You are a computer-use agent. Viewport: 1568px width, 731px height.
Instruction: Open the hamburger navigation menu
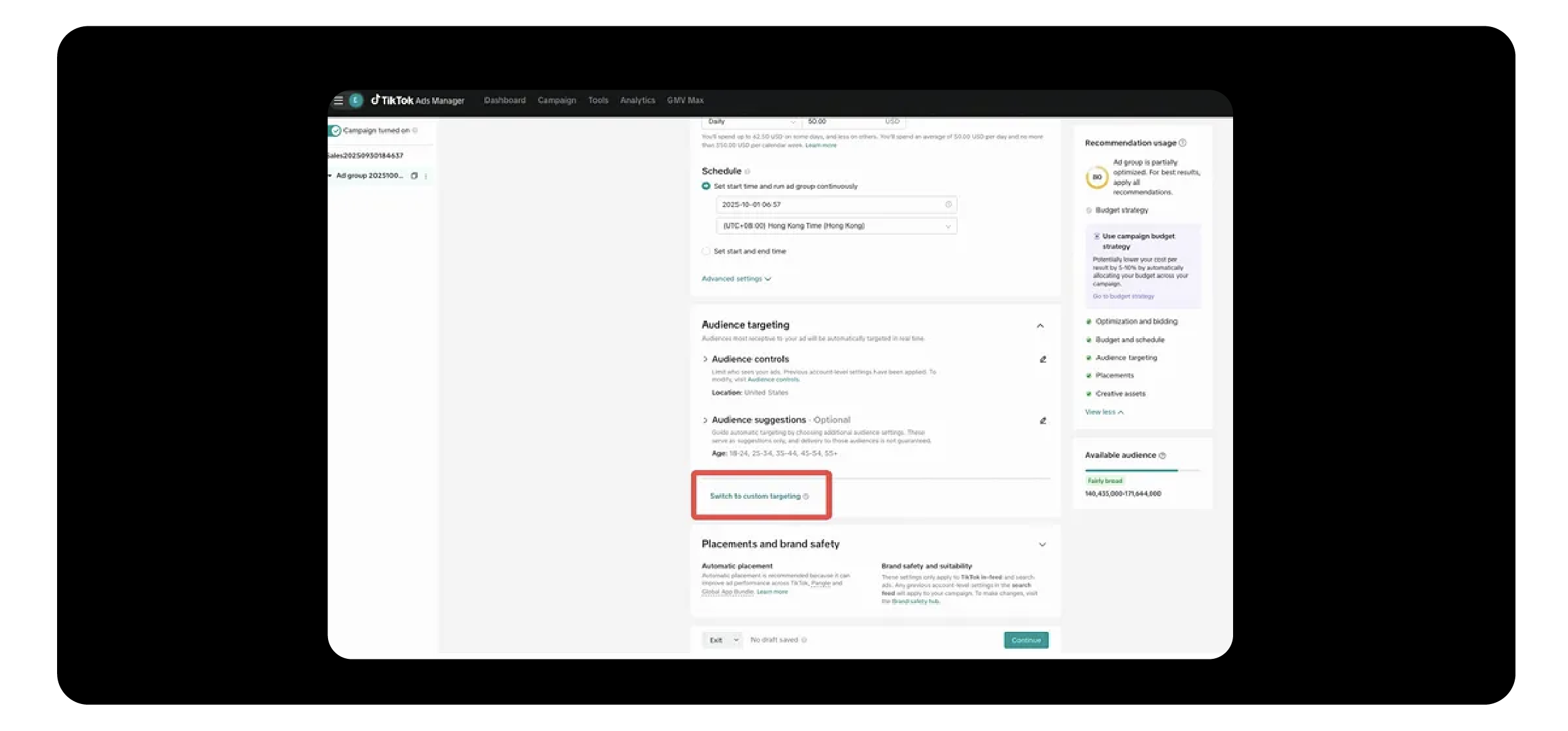[x=338, y=100]
